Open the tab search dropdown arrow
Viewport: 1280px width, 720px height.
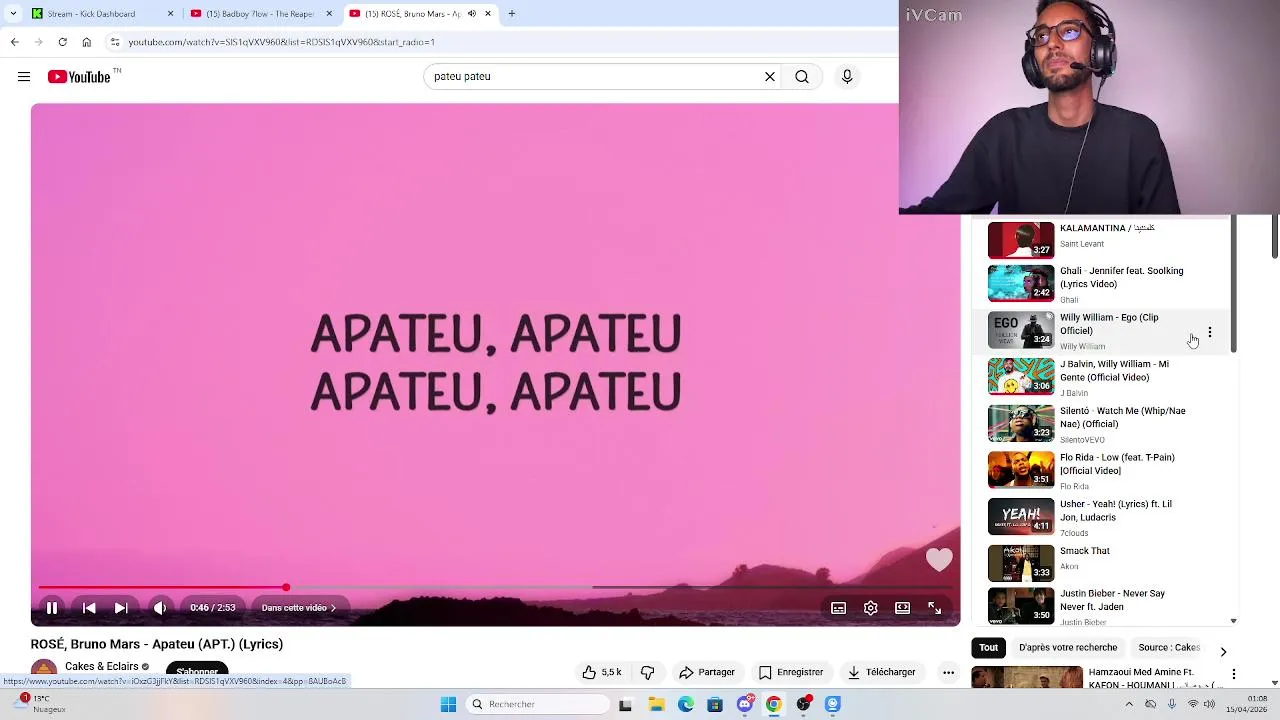[13, 14]
